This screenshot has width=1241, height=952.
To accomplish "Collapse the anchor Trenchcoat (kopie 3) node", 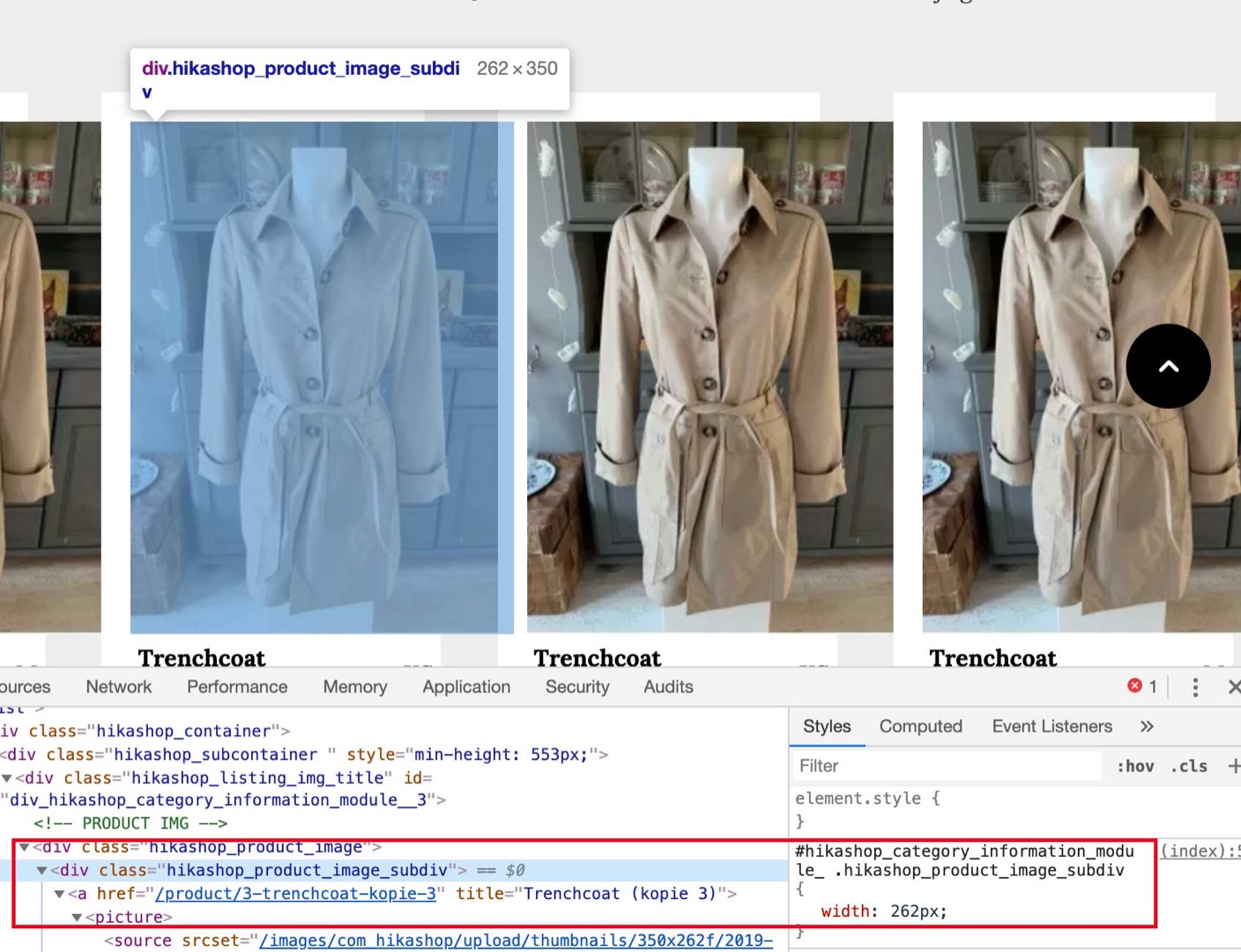I will (59, 894).
